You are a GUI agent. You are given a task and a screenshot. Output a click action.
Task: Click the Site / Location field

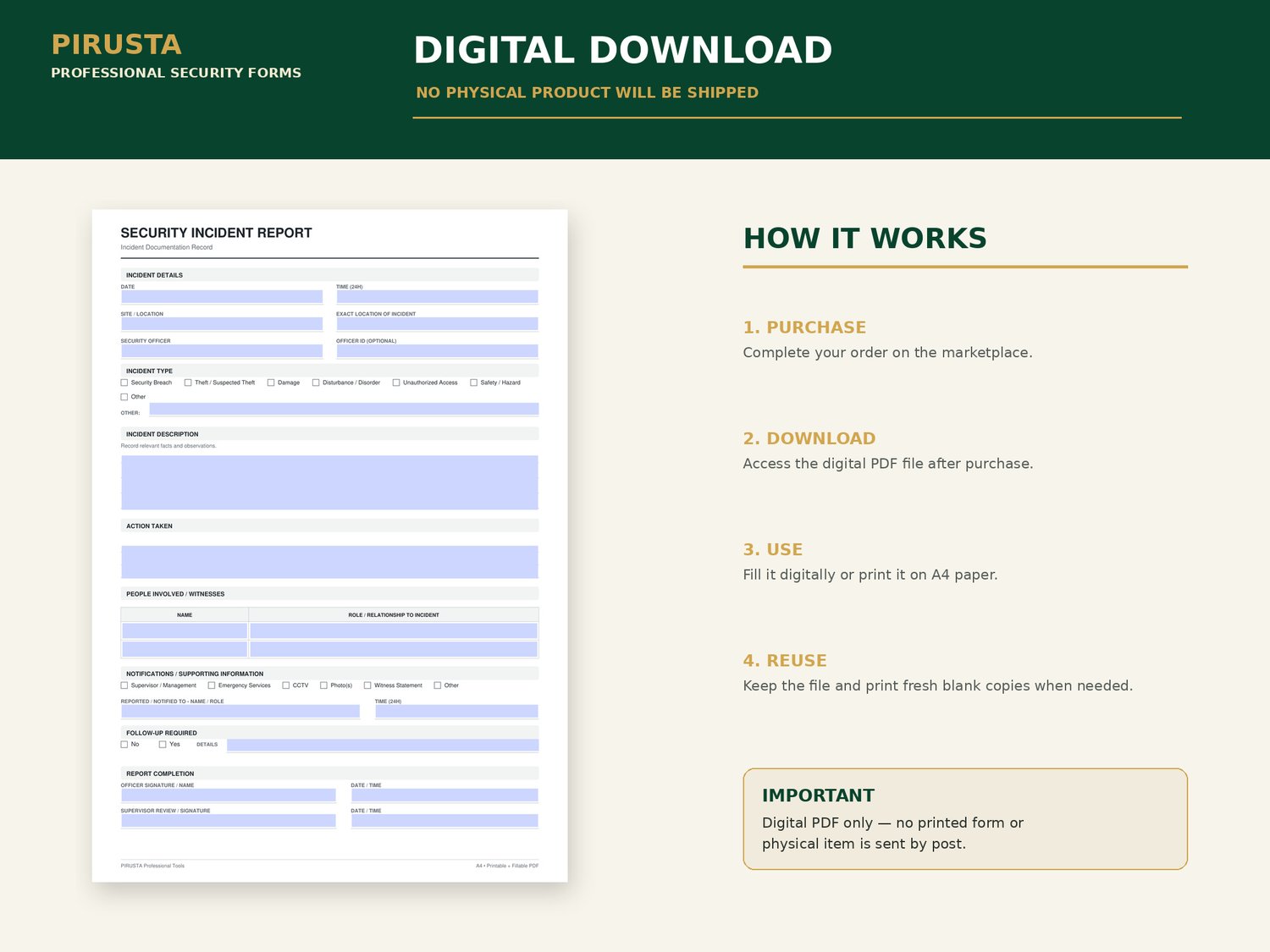(222, 324)
